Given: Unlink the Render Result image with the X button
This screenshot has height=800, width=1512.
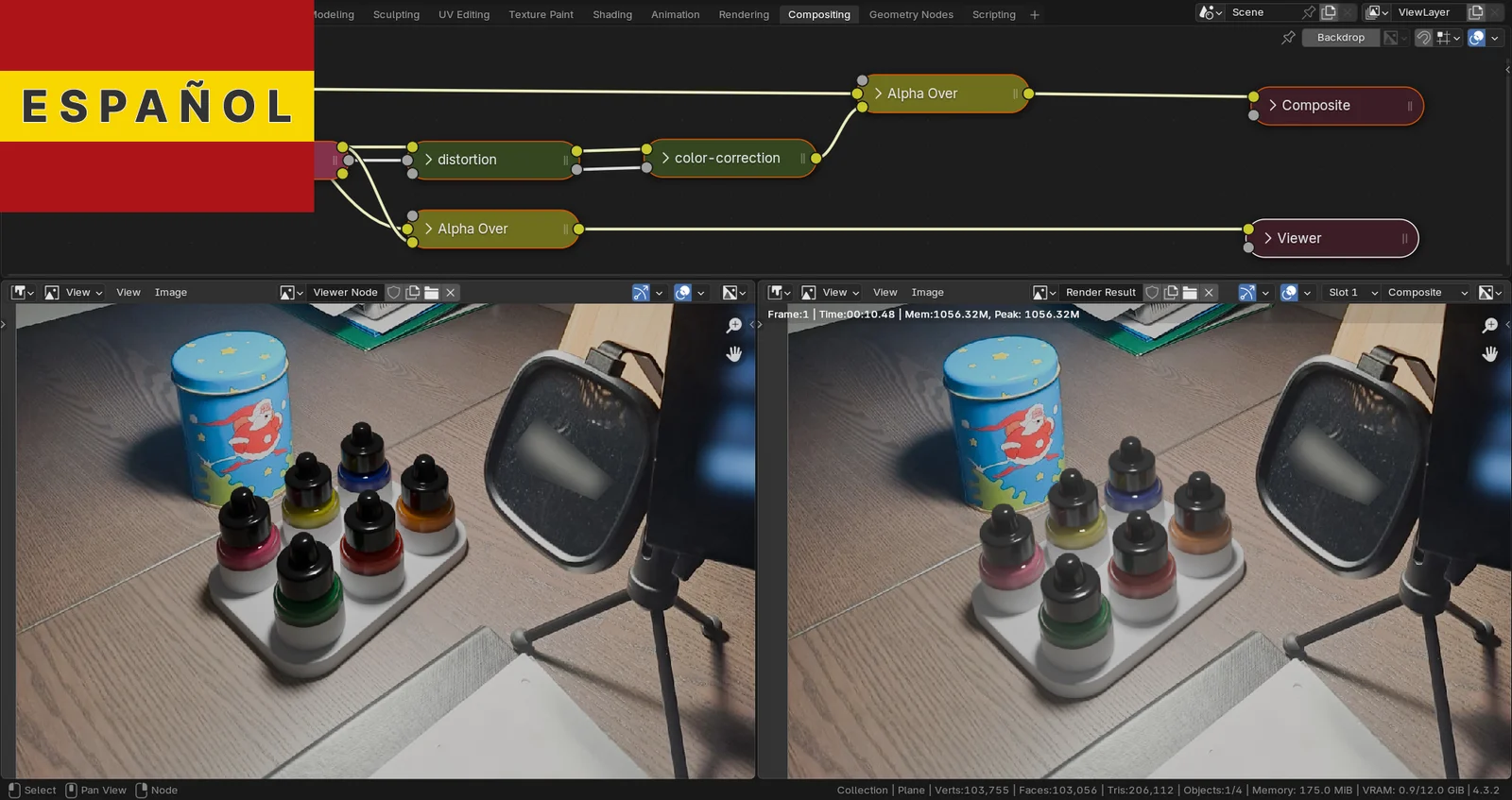Looking at the screenshot, I should (x=1209, y=293).
